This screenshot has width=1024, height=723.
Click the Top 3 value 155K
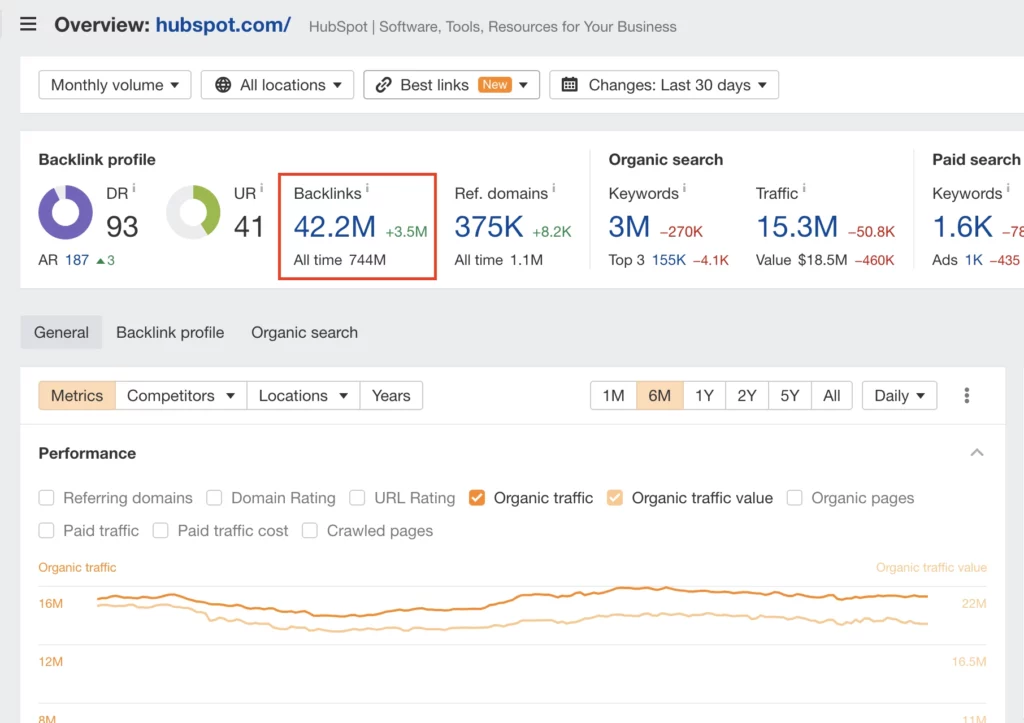point(669,260)
